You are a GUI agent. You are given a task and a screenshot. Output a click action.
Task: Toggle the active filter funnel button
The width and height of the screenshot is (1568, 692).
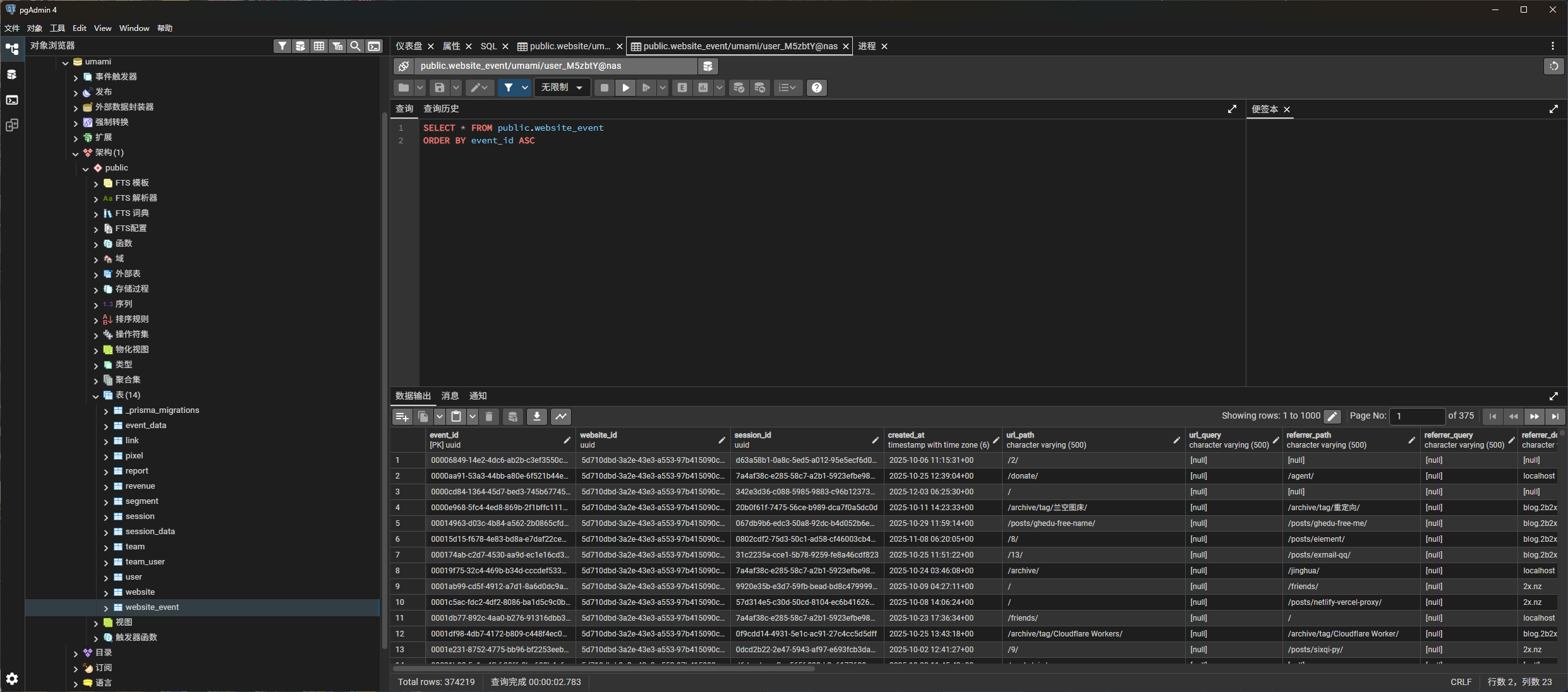(509, 88)
